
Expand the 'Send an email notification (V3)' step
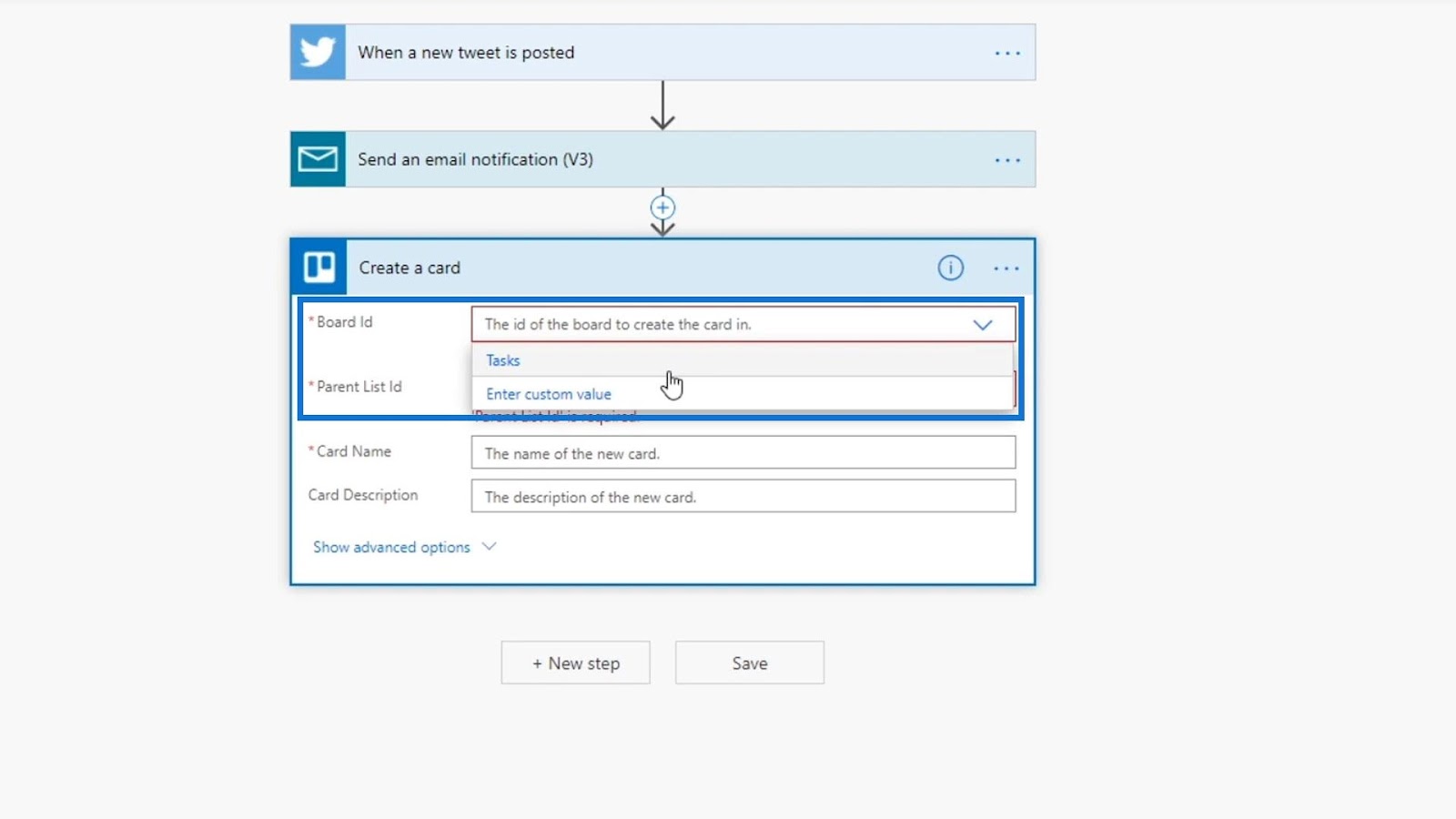pos(662,159)
